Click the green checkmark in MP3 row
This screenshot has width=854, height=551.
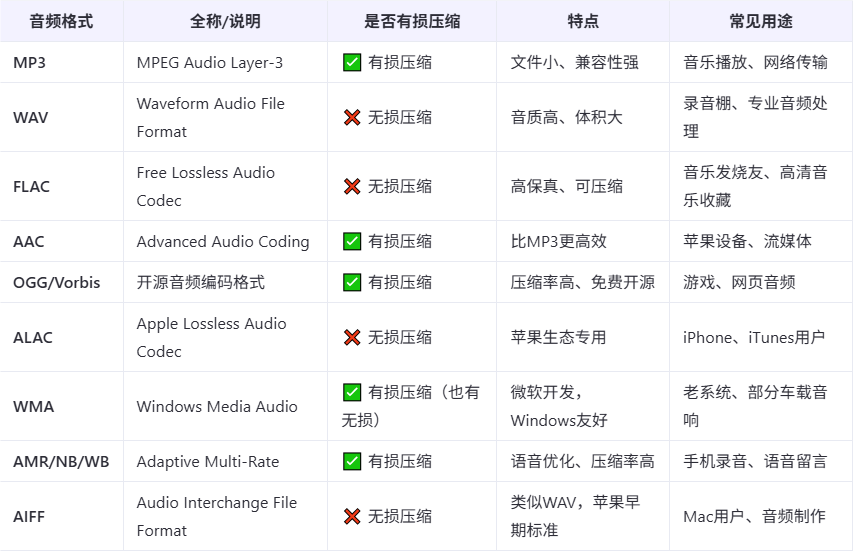click(352, 63)
